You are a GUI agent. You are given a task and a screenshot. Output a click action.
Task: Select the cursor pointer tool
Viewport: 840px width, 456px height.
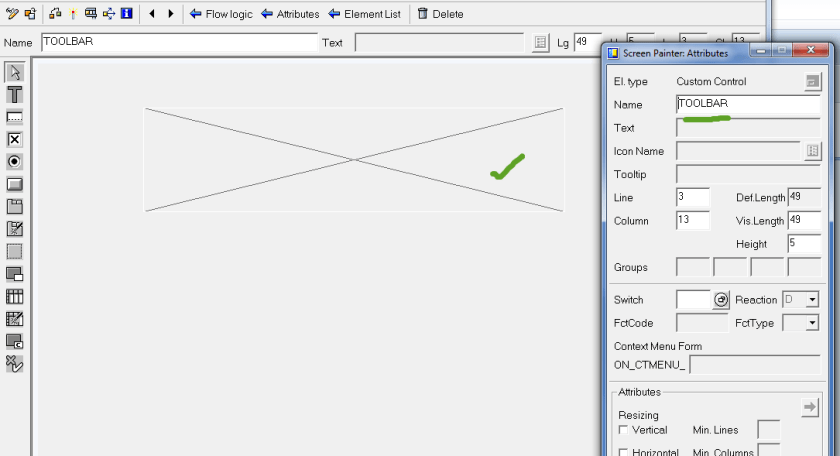click(14, 72)
